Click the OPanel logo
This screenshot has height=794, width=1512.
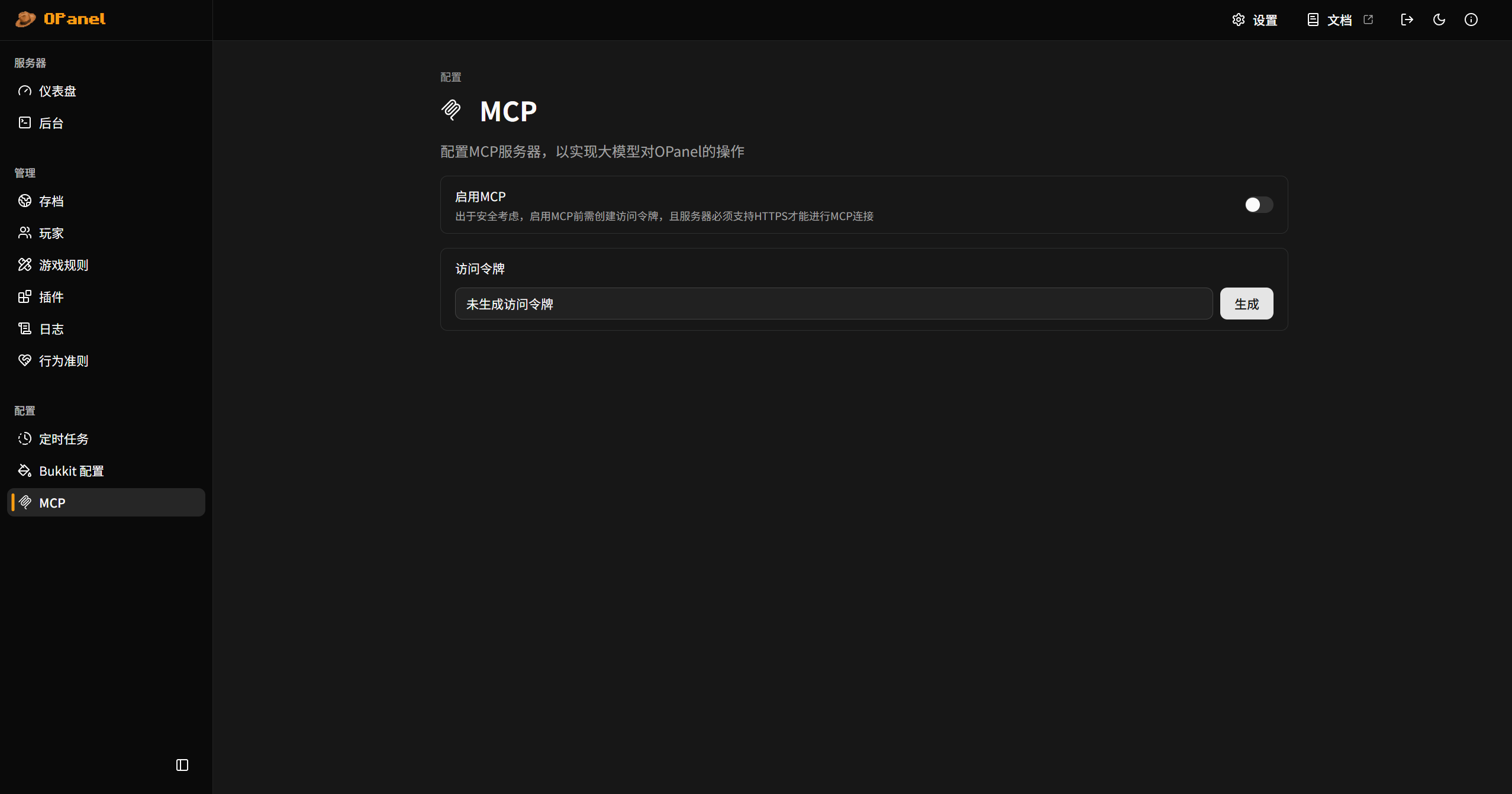[60, 19]
